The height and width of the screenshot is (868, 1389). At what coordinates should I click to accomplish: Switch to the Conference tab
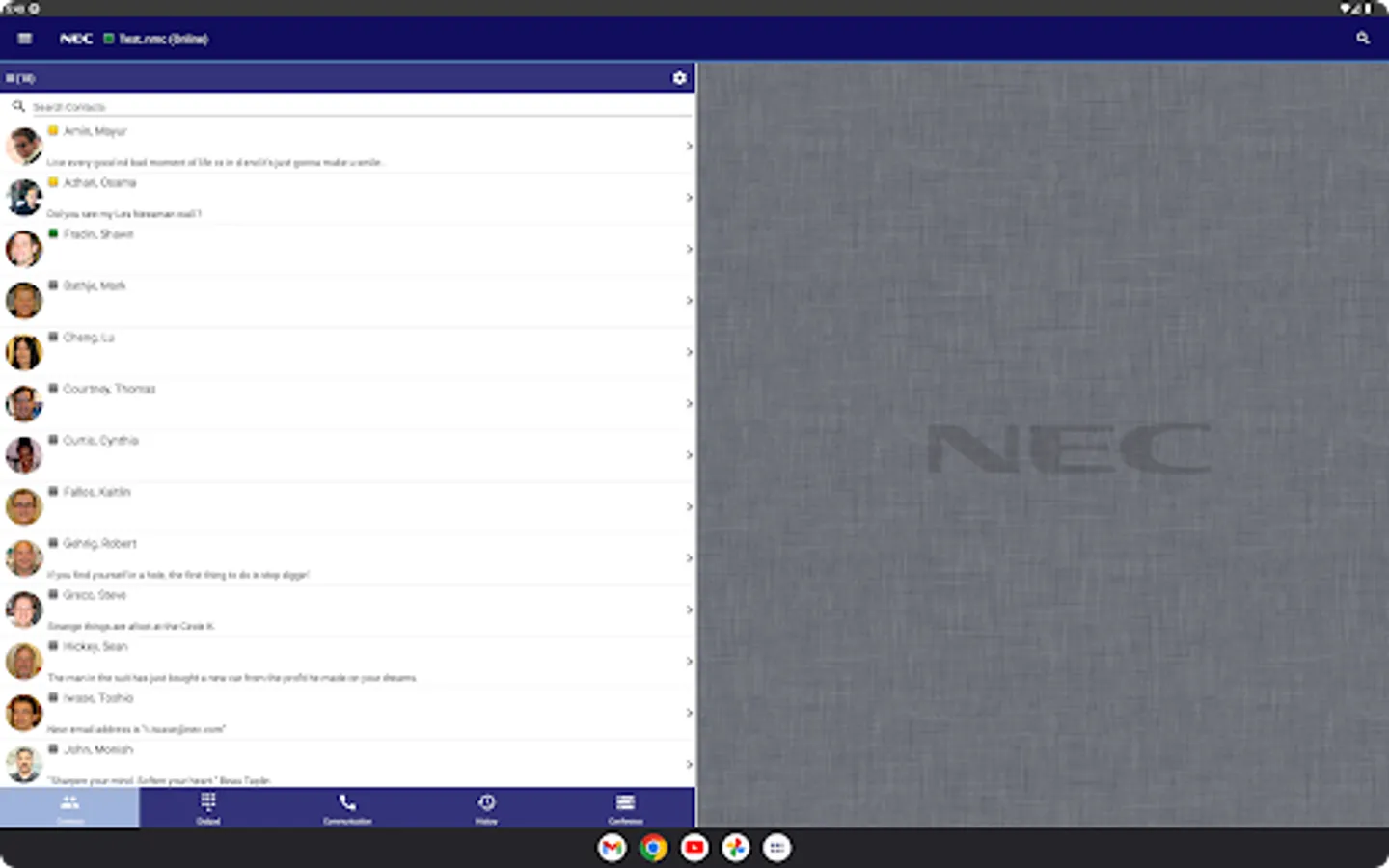625,808
